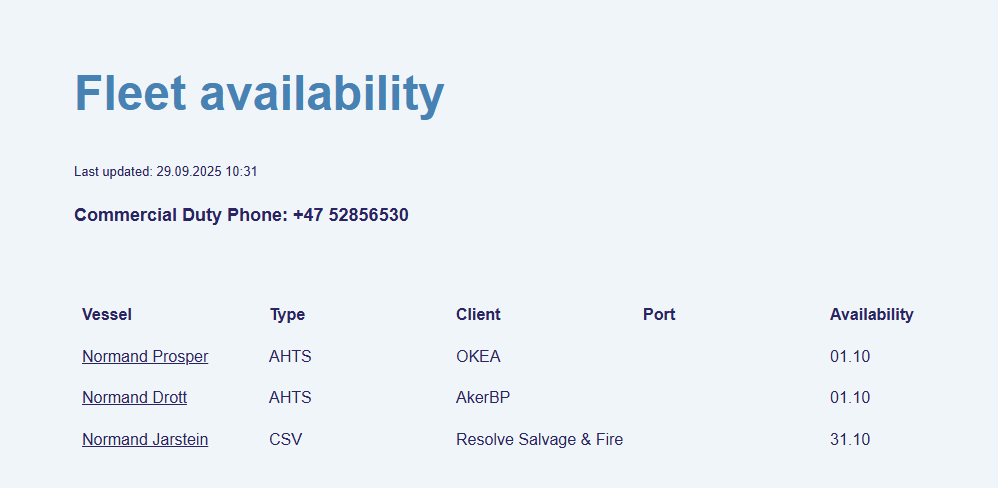Click the AHTS type in Normand Drott row
998x488 pixels.
click(x=290, y=397)
